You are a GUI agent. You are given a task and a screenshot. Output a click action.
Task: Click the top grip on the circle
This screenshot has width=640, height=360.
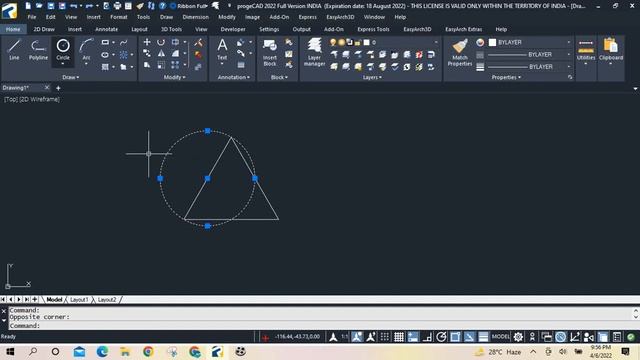point(208,131)
